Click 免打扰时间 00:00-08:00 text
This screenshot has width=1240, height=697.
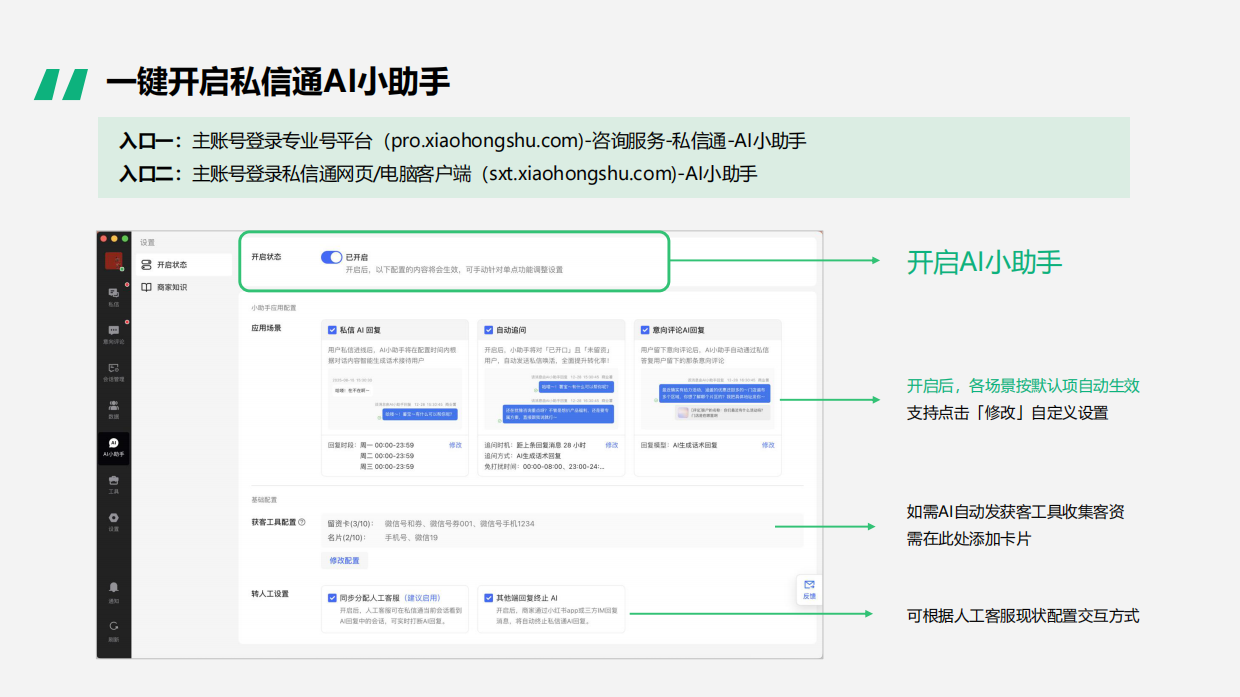click(544, 466)
